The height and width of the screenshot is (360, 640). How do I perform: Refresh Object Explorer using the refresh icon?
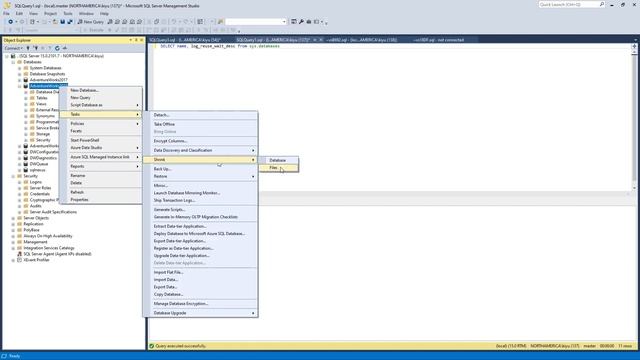click(57, 48)
